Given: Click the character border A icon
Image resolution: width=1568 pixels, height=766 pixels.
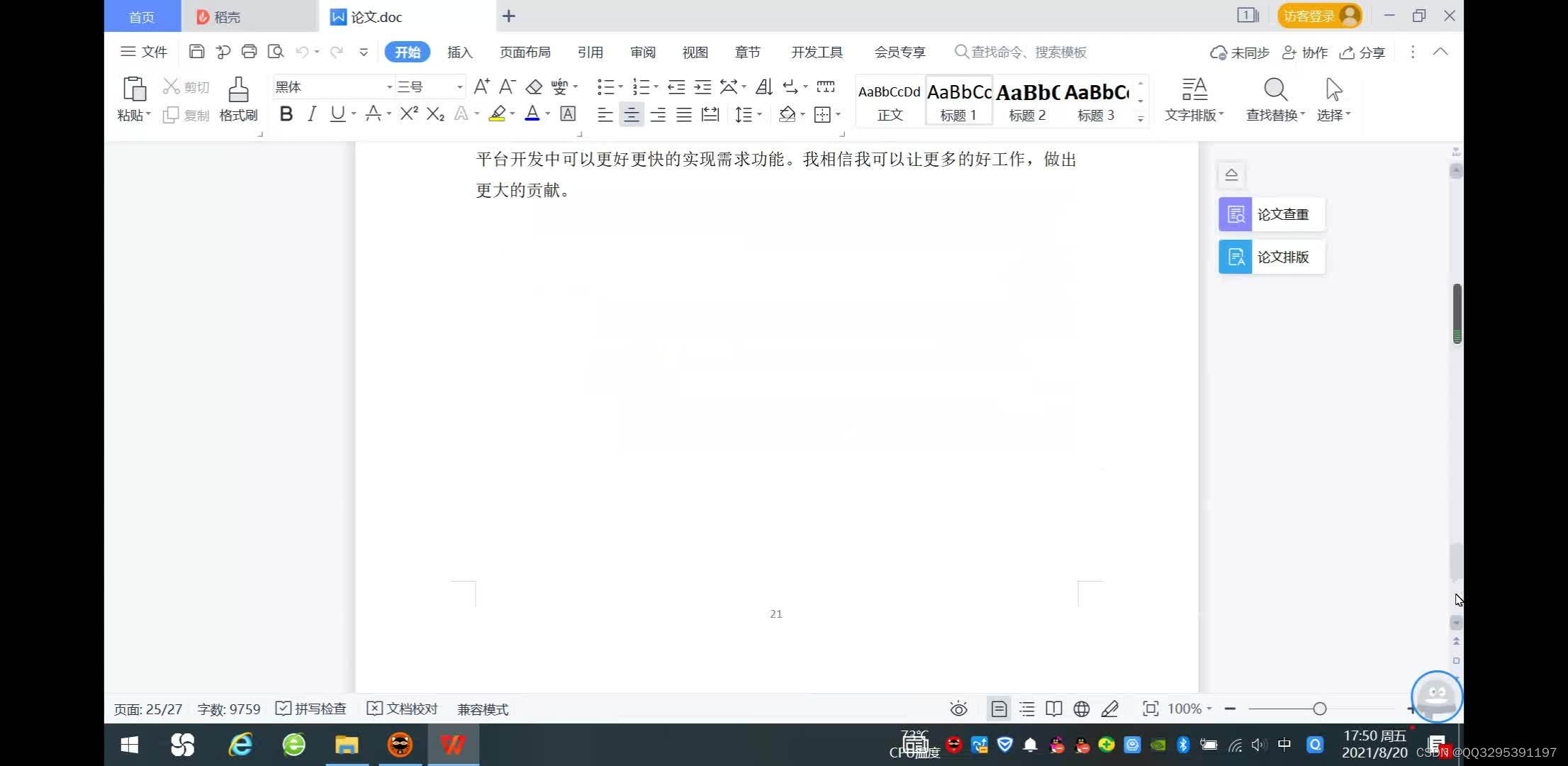Looking at the screenshot, I should [x=568, y=113].
